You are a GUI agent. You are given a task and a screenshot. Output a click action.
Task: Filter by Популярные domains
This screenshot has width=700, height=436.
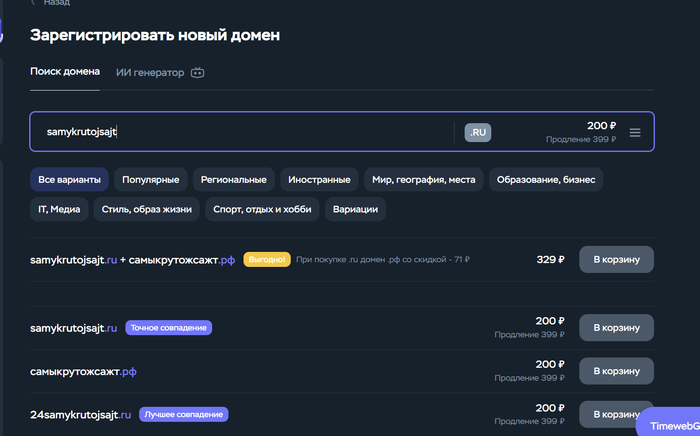click(150, 179)
